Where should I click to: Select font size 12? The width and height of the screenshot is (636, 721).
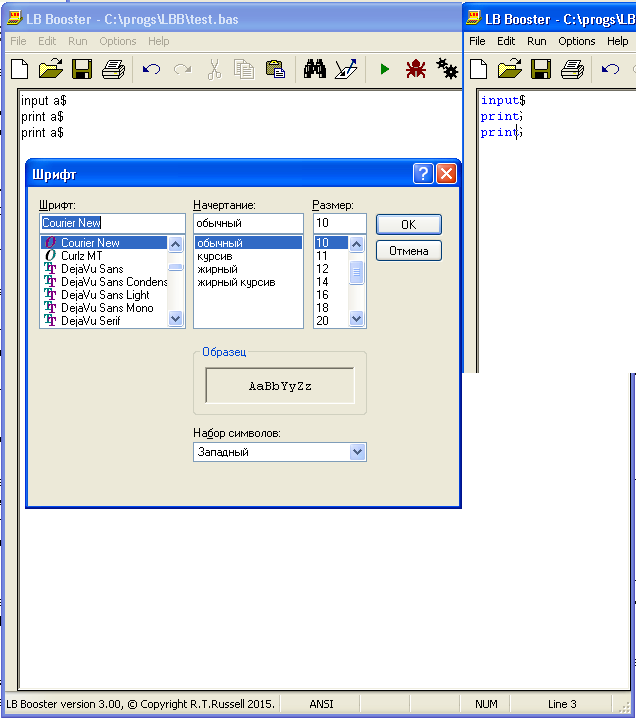point(331,269)
